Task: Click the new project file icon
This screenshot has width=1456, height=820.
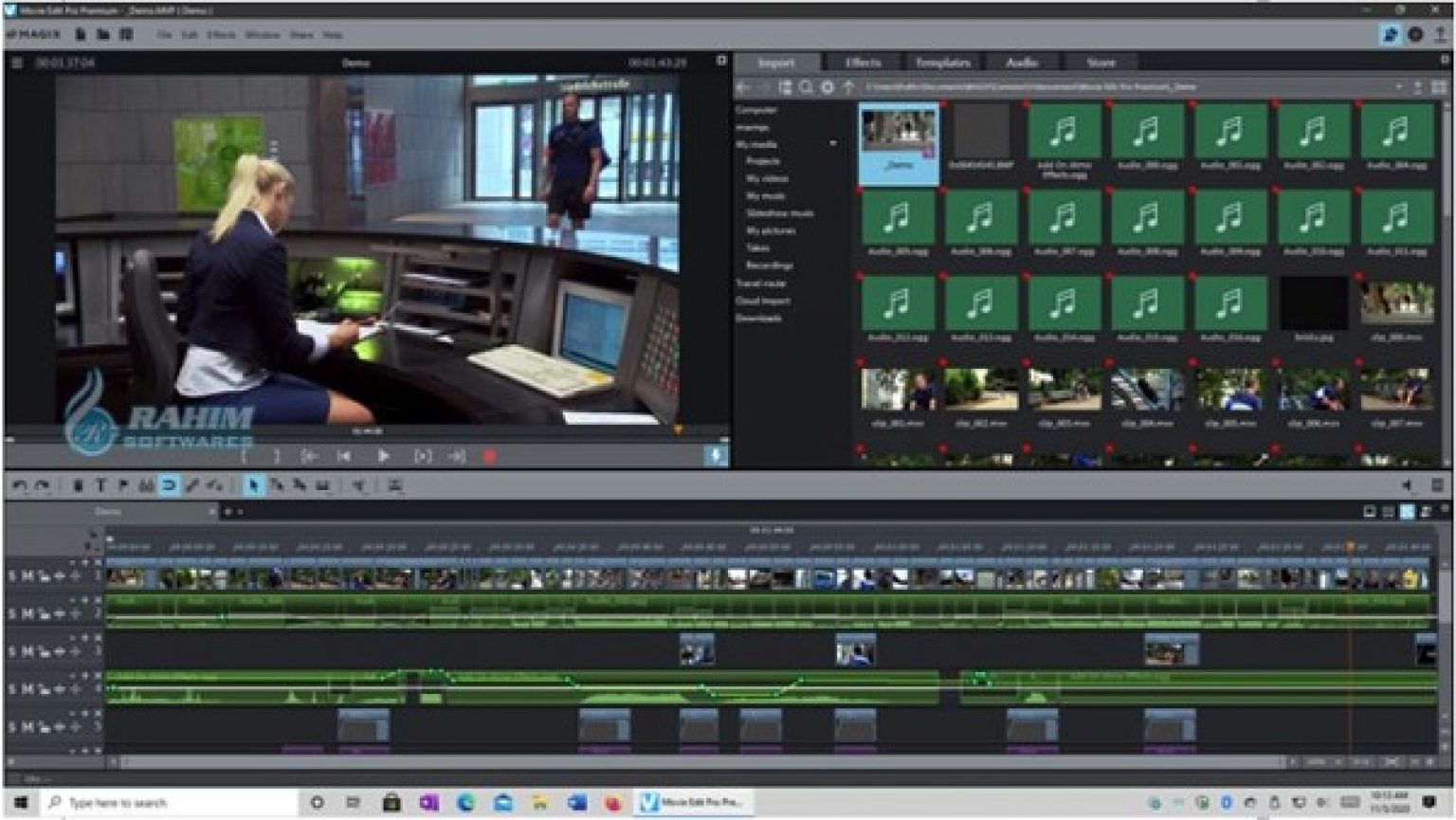Action: (x=82, y=34)
